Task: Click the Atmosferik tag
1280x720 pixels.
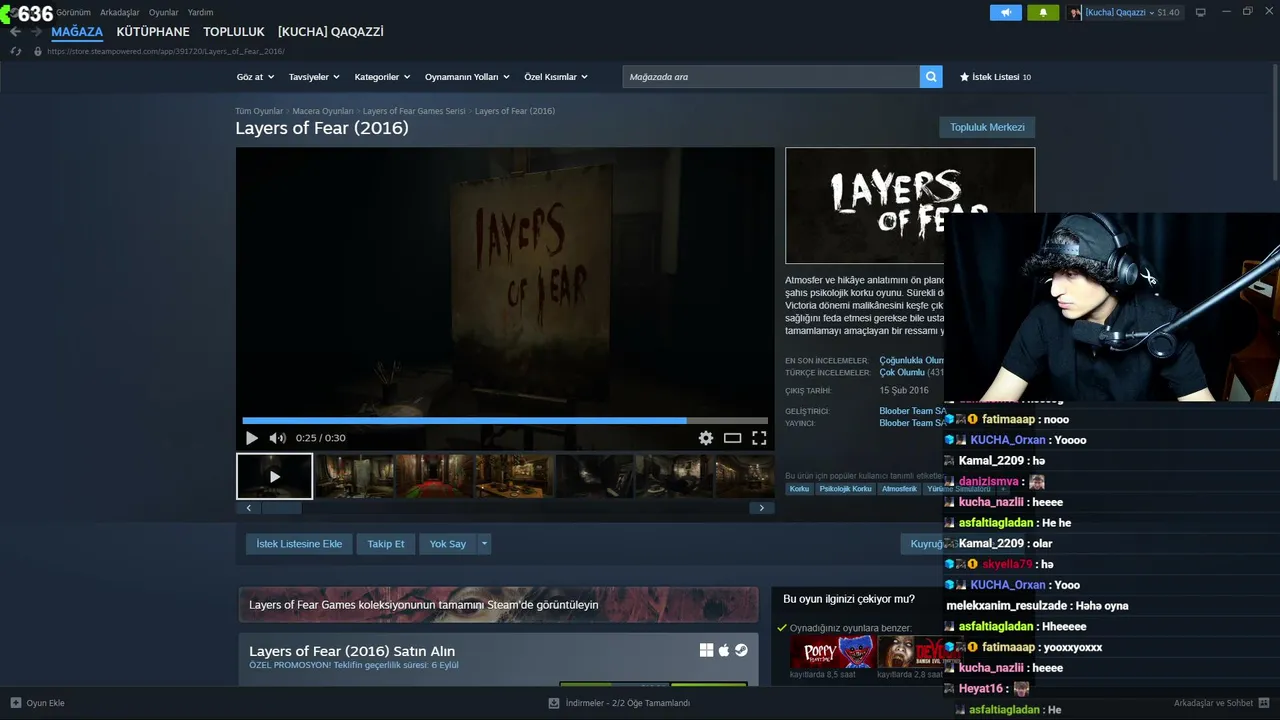Action: click(x=899, y=489)
